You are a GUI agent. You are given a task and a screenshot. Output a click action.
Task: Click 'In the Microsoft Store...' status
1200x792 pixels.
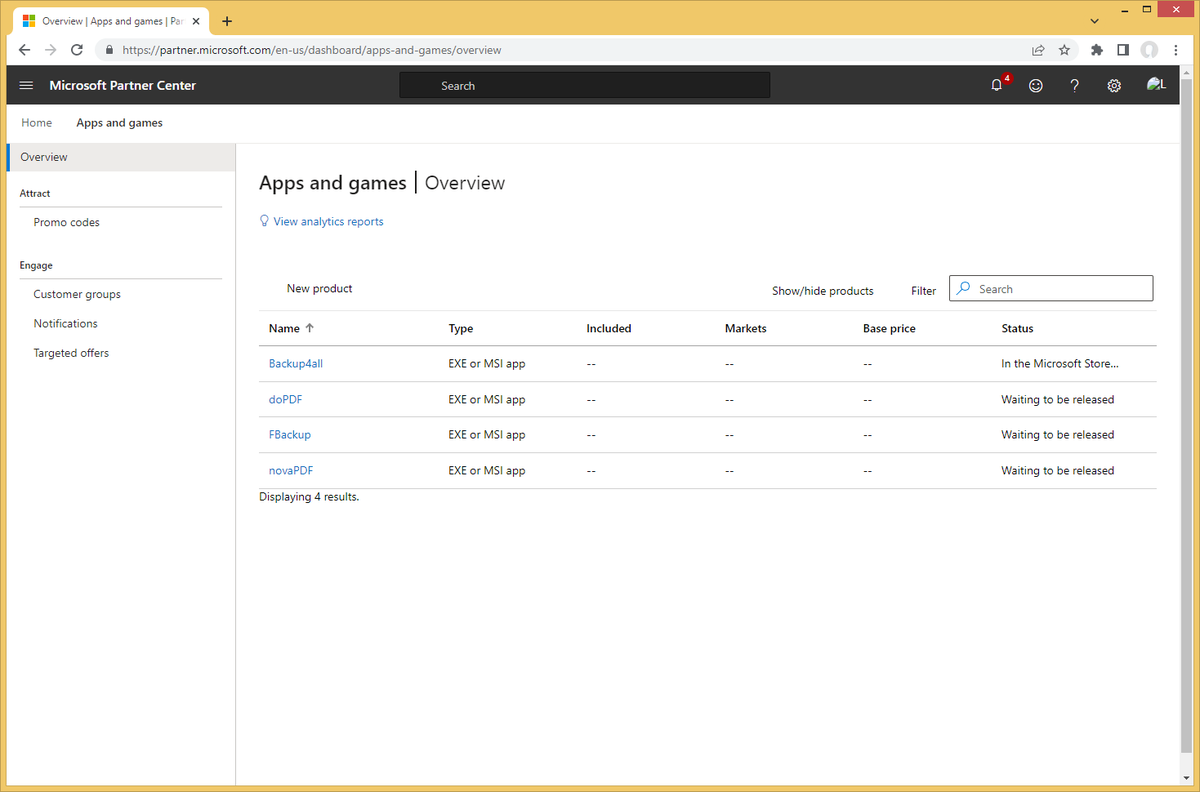1060,364
